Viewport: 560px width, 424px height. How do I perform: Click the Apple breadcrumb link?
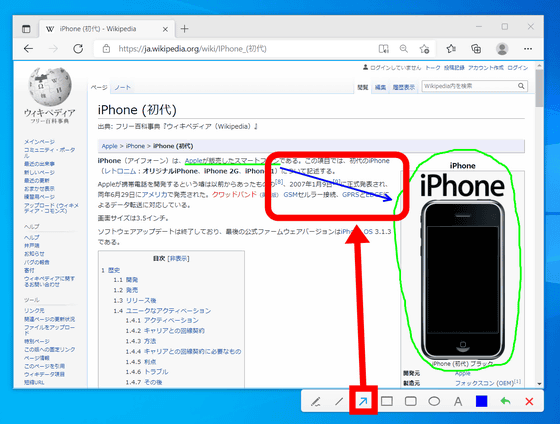109,146
